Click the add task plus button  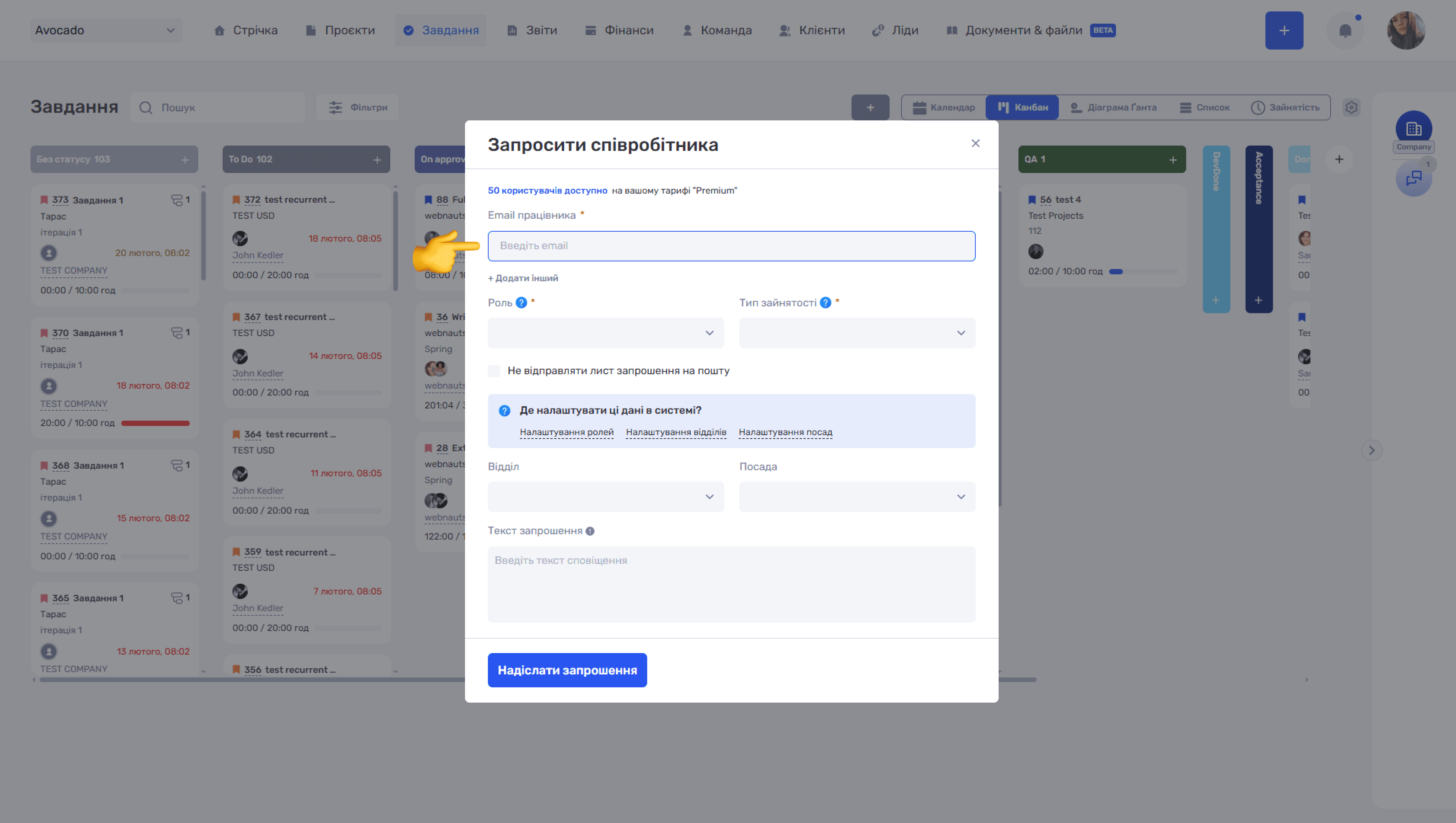pyautogui.click(x=870, y=107)
